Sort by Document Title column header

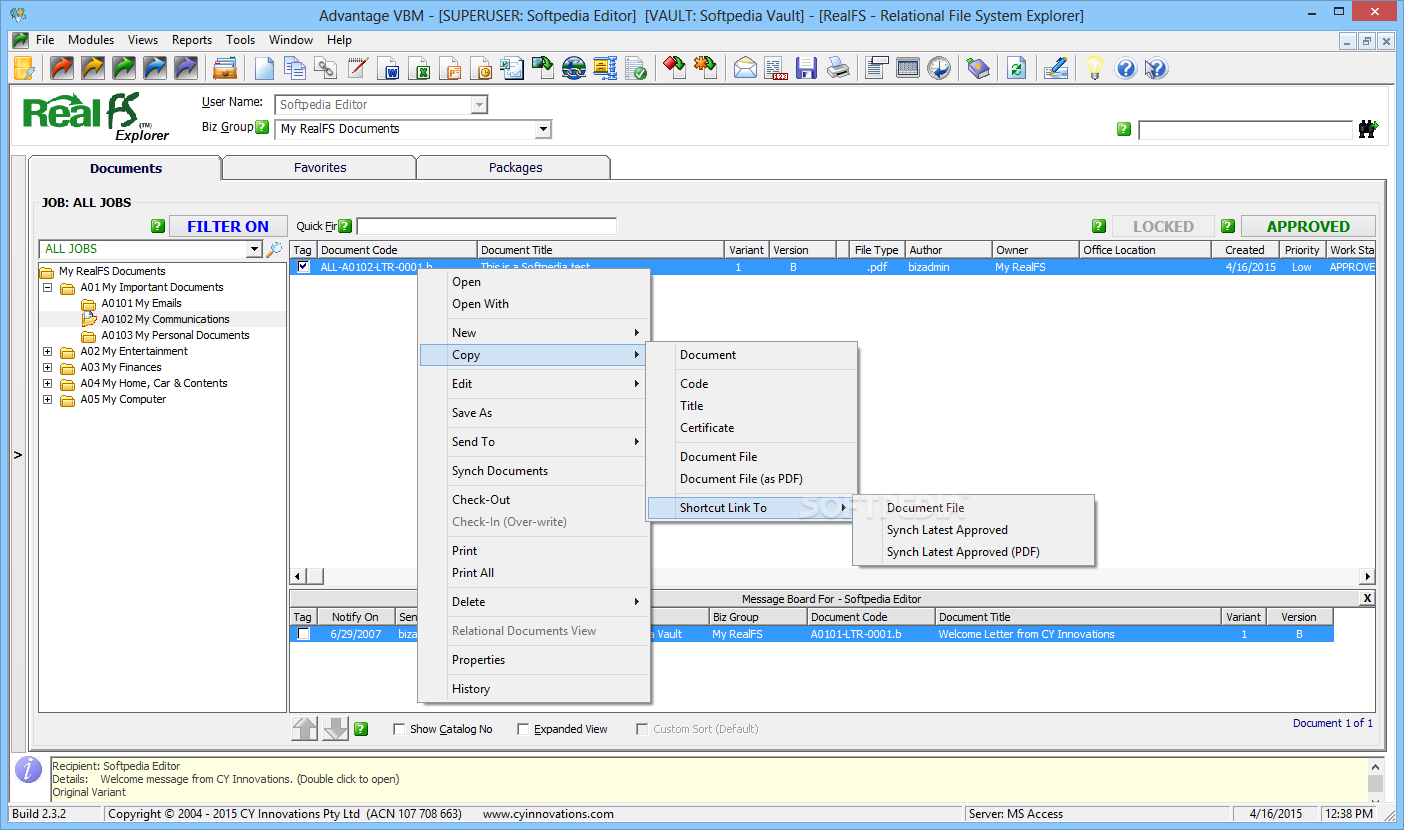[x=600, y=250]
